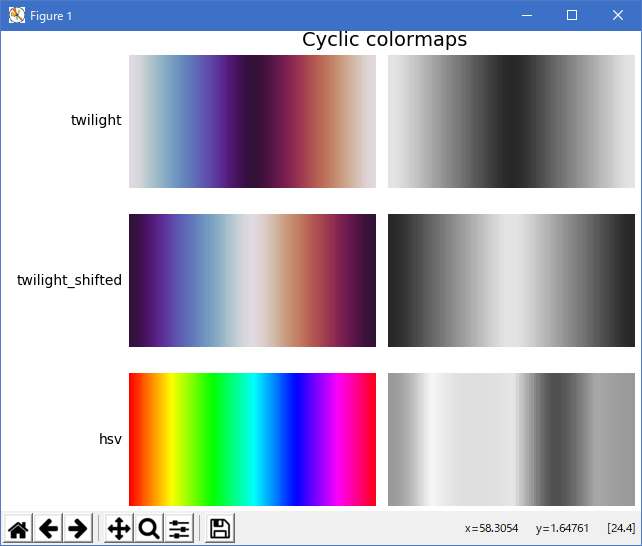Click the hsv rainbow gradient
Viewport: 642px width, 546px height.
pos(252,439)
